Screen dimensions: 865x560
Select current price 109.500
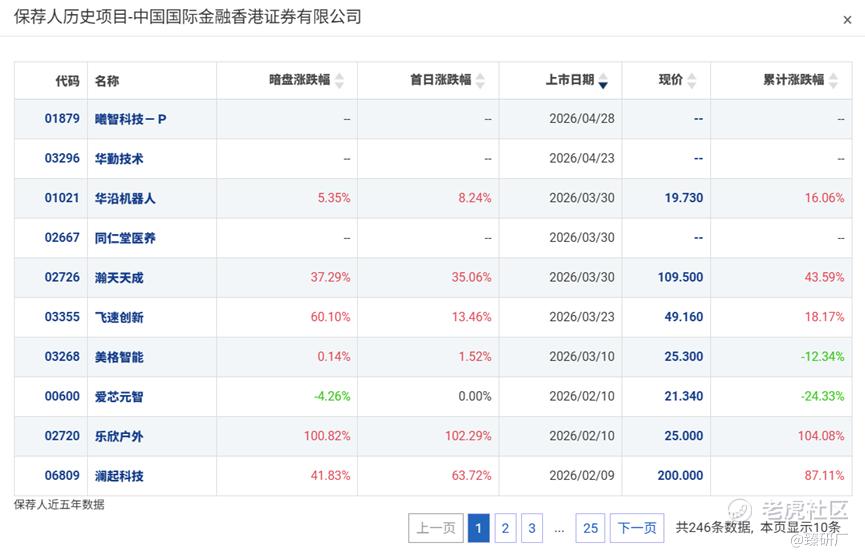click(x=681, y=278)
